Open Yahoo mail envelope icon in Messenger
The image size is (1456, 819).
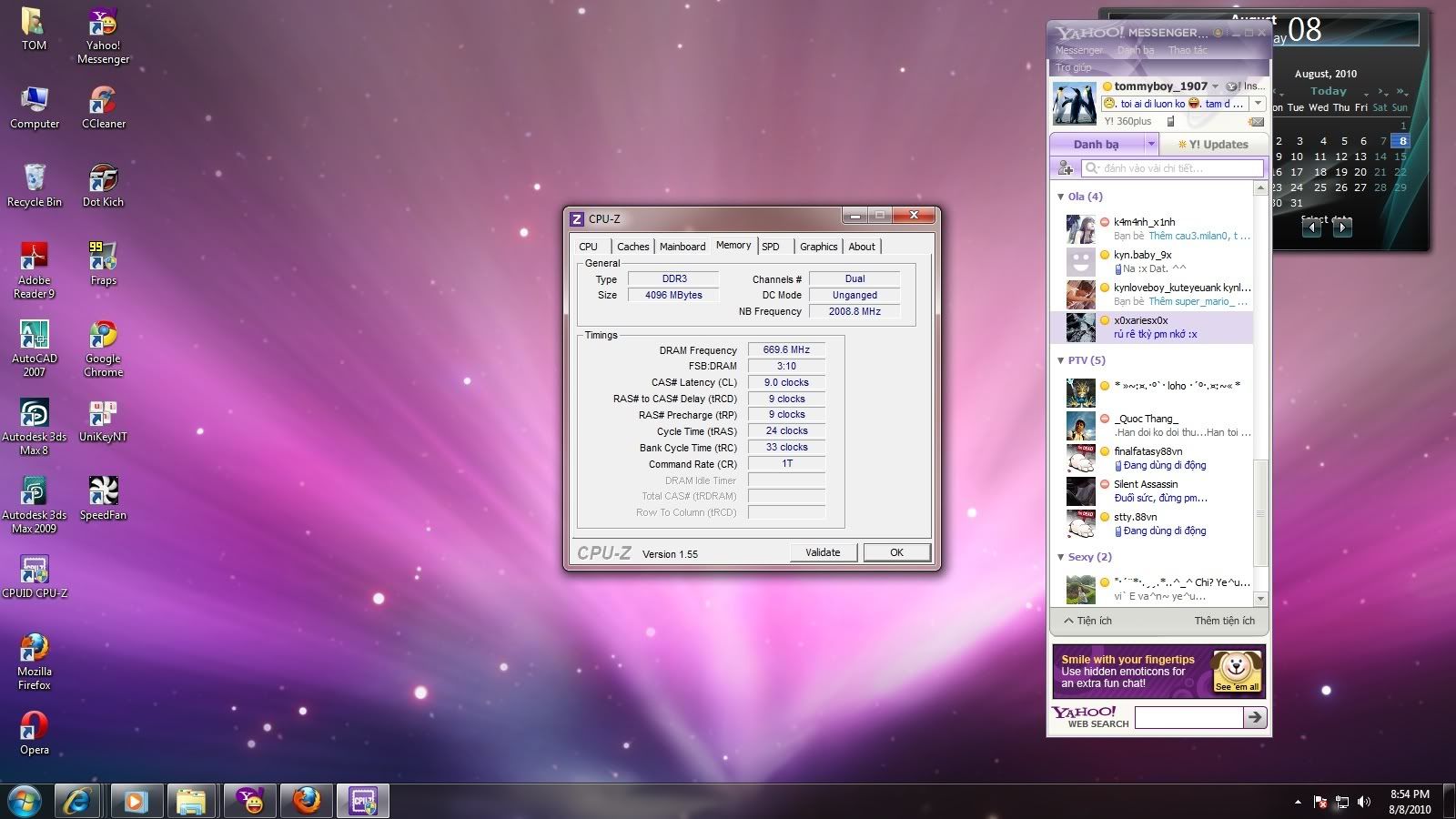click(x=1256, y=121)
